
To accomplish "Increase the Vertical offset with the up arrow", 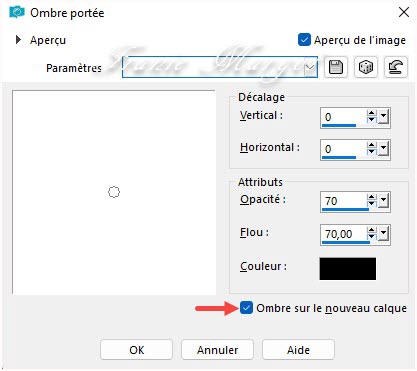I will click(x=371, y=113).
